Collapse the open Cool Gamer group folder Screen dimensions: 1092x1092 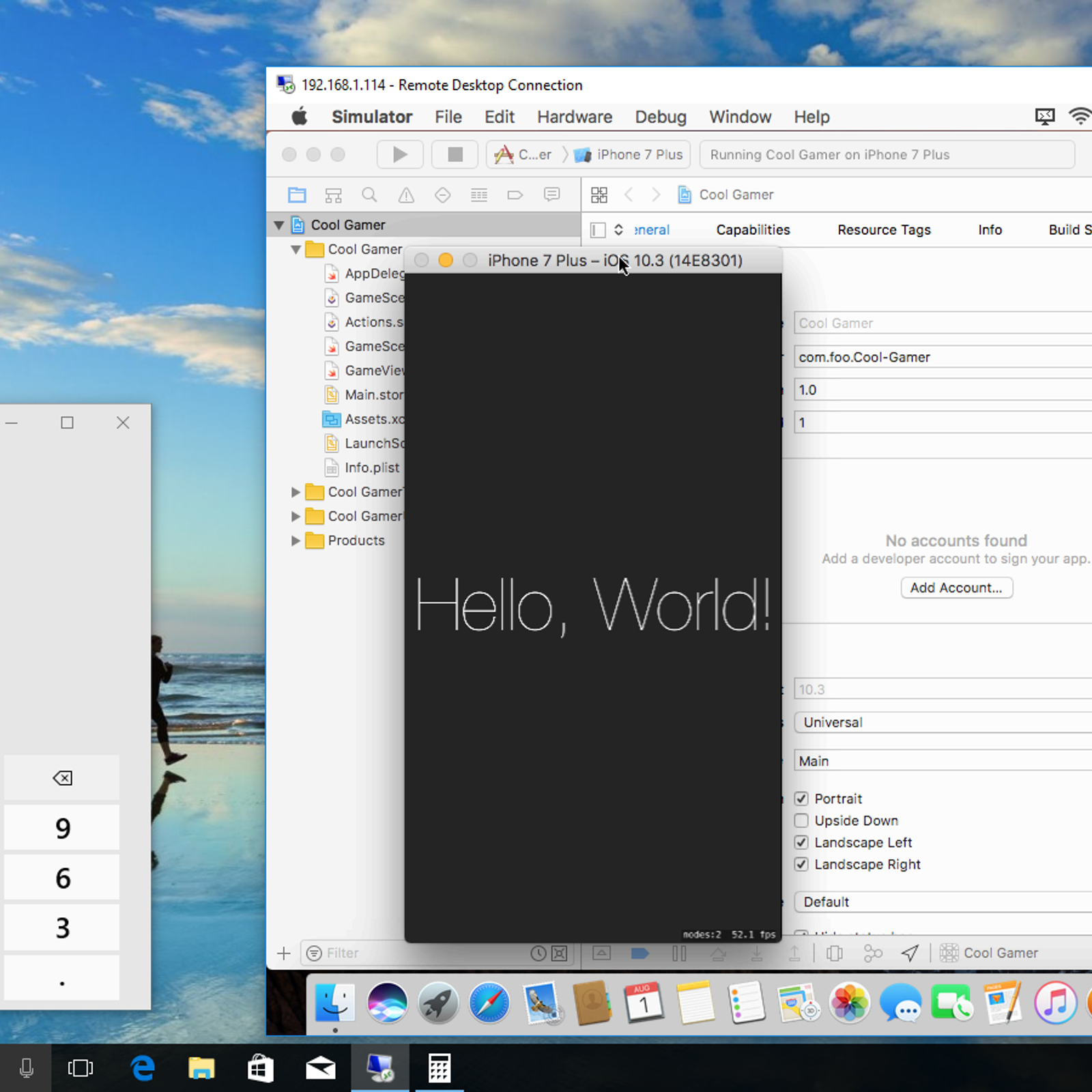pos(296,250)
